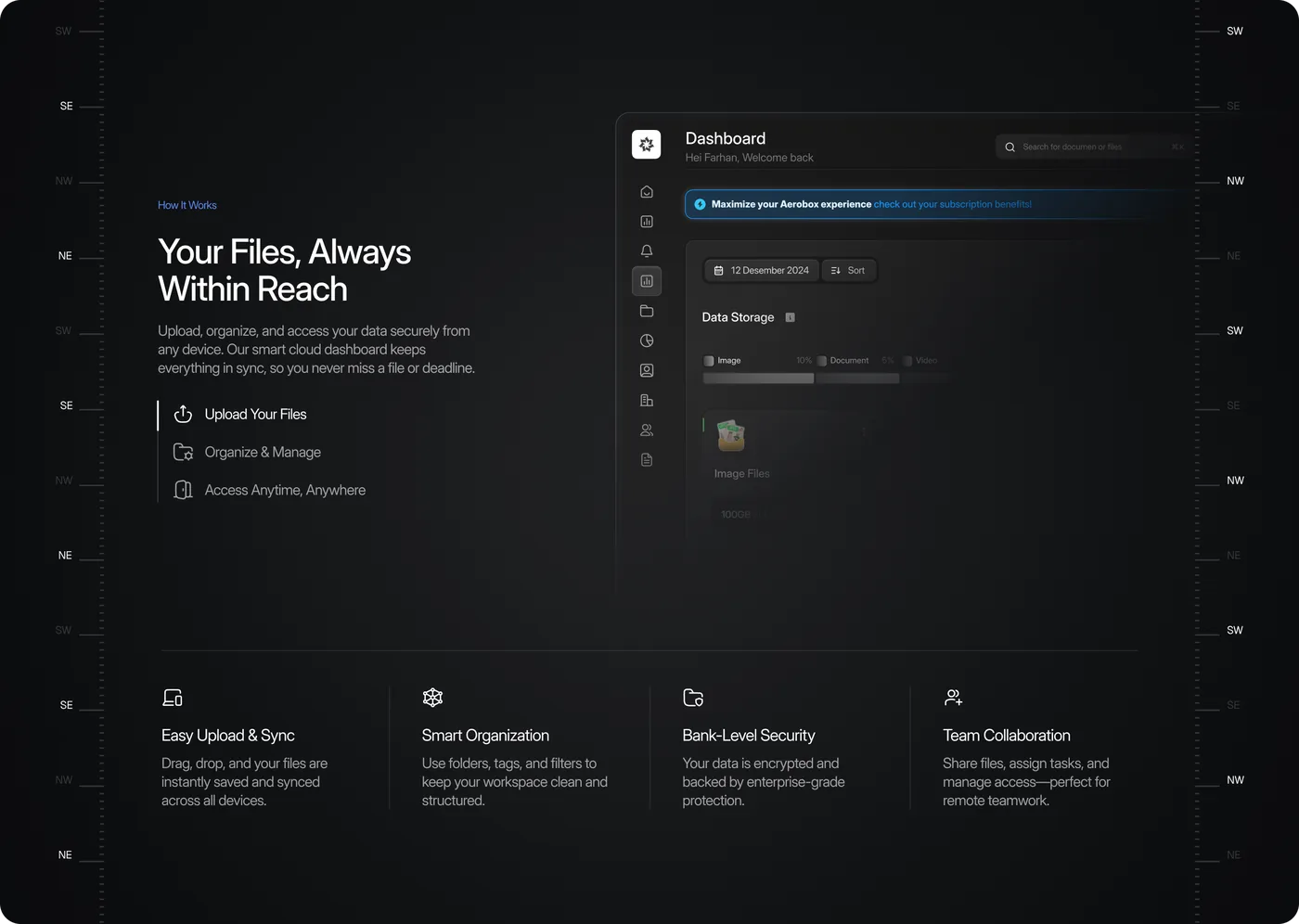Click the How It Works link
Image resolution: width=1299 pixels, height=924 pixels.
[x=187, y=205]
